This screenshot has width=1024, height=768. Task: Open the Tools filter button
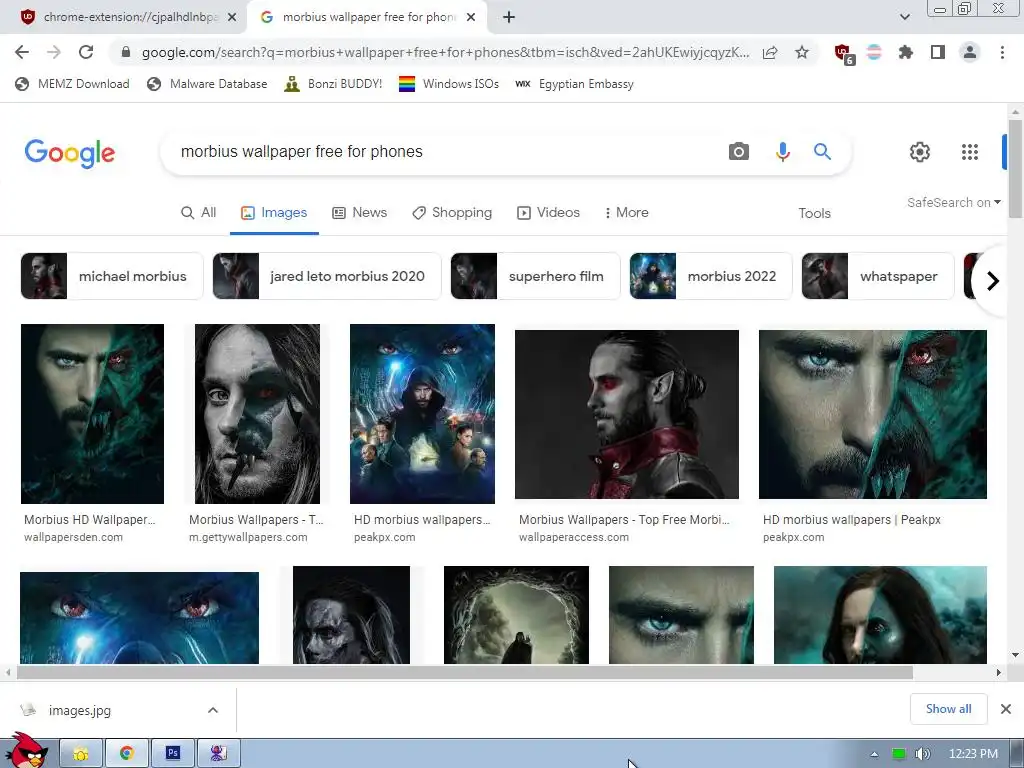(814, 214)
